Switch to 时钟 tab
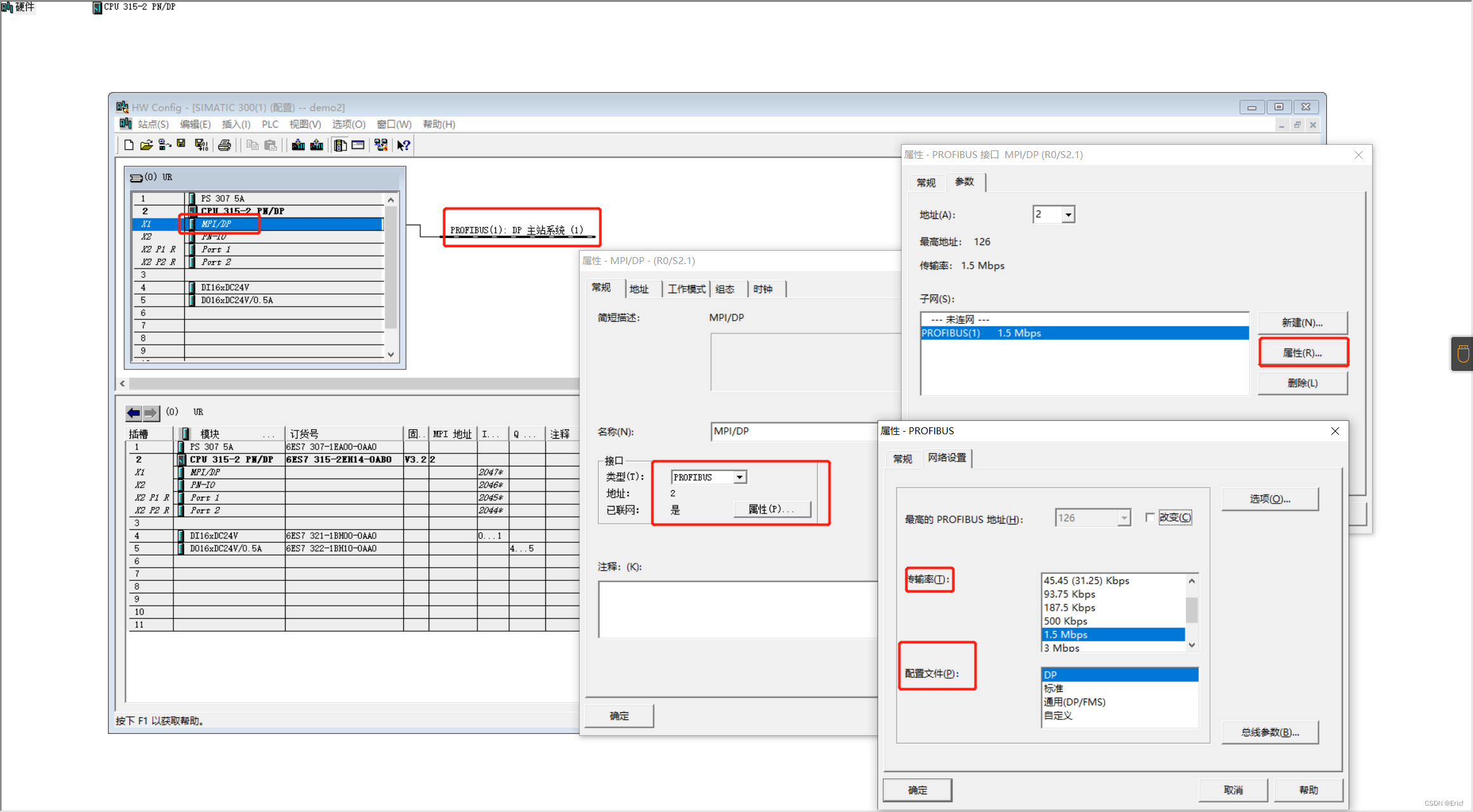Screen dimensions: 1473x812 [763, 290]
